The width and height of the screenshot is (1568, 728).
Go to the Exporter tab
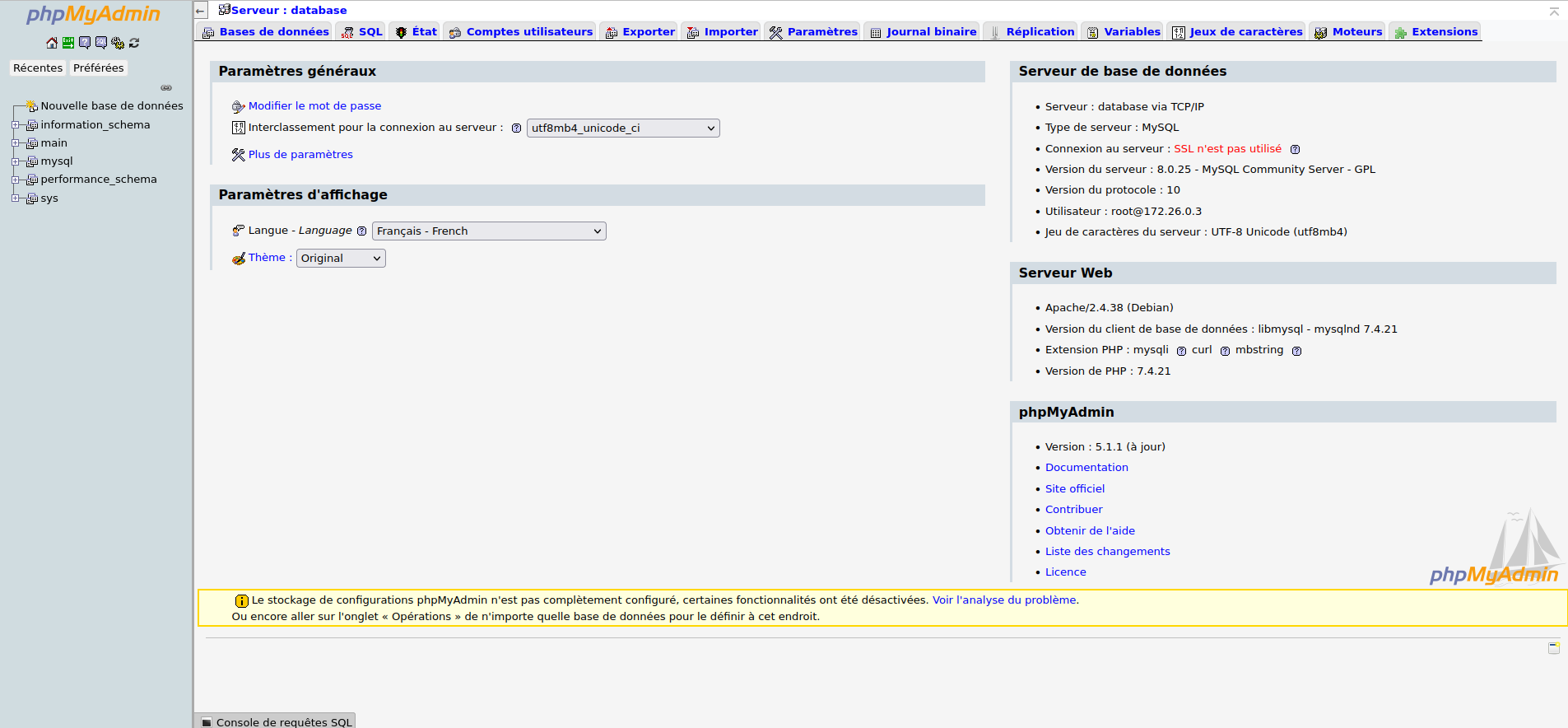[640, 32]
